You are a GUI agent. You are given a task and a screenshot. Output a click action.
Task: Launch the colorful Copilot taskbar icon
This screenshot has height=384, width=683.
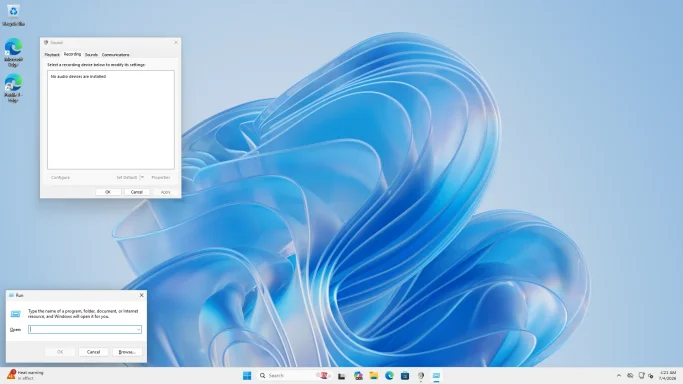coord(358,376)
